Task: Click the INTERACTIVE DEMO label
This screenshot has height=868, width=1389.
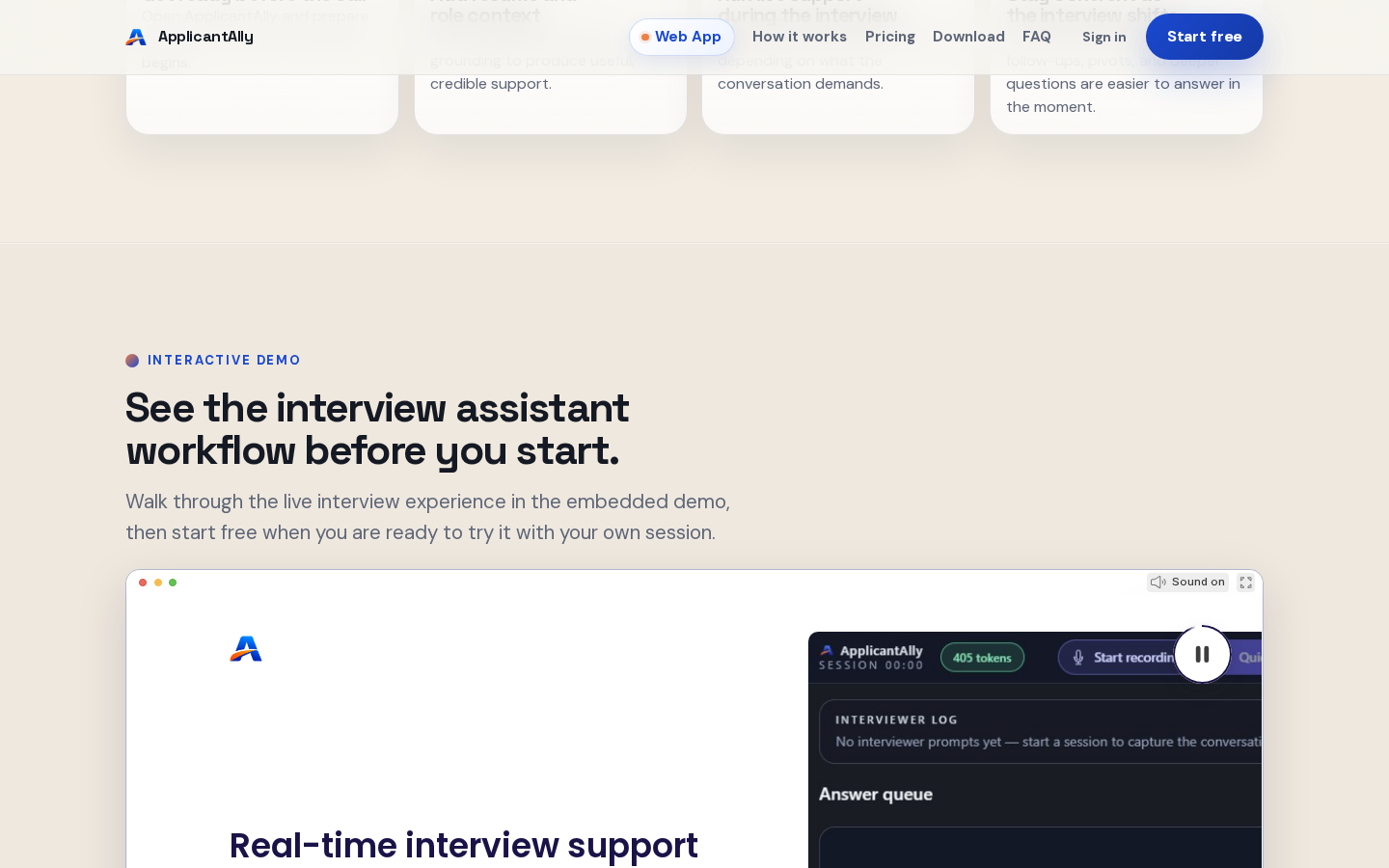Action: coord(224,360)
